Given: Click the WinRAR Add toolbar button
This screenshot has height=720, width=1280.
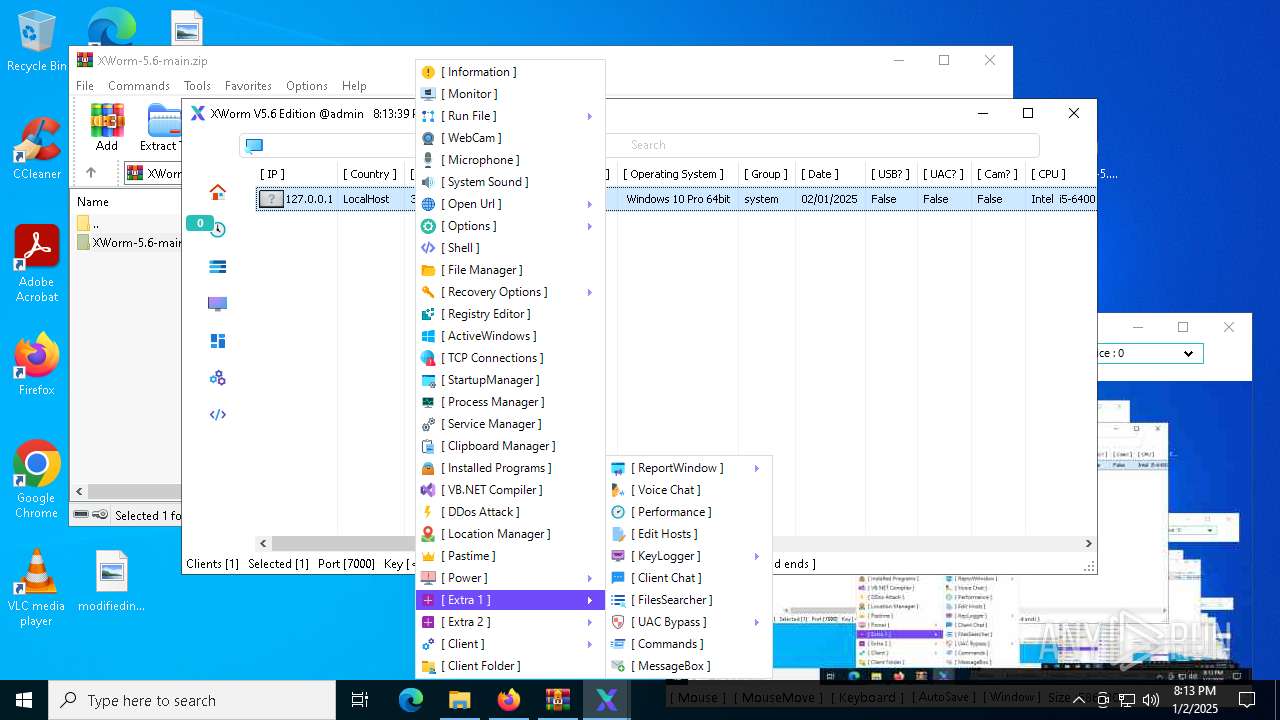Looking at the screenshot, I should (x=107, y=127).
